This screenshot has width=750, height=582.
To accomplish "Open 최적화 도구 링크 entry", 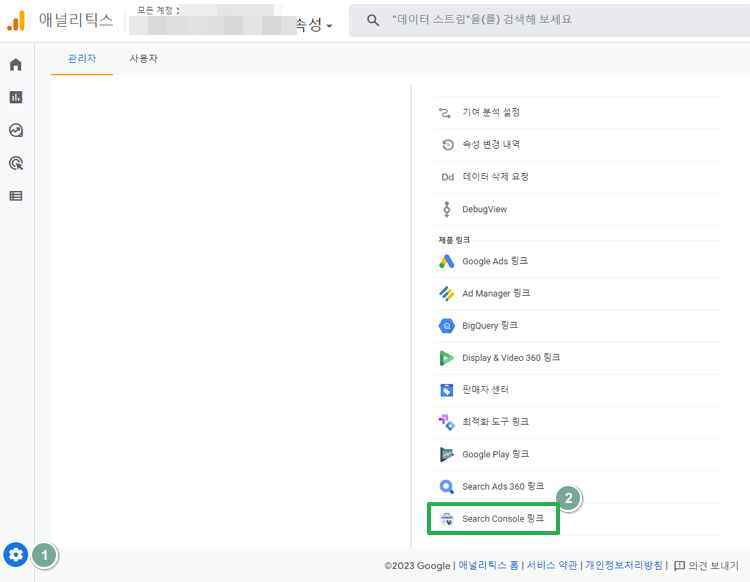I will point(576,422).
